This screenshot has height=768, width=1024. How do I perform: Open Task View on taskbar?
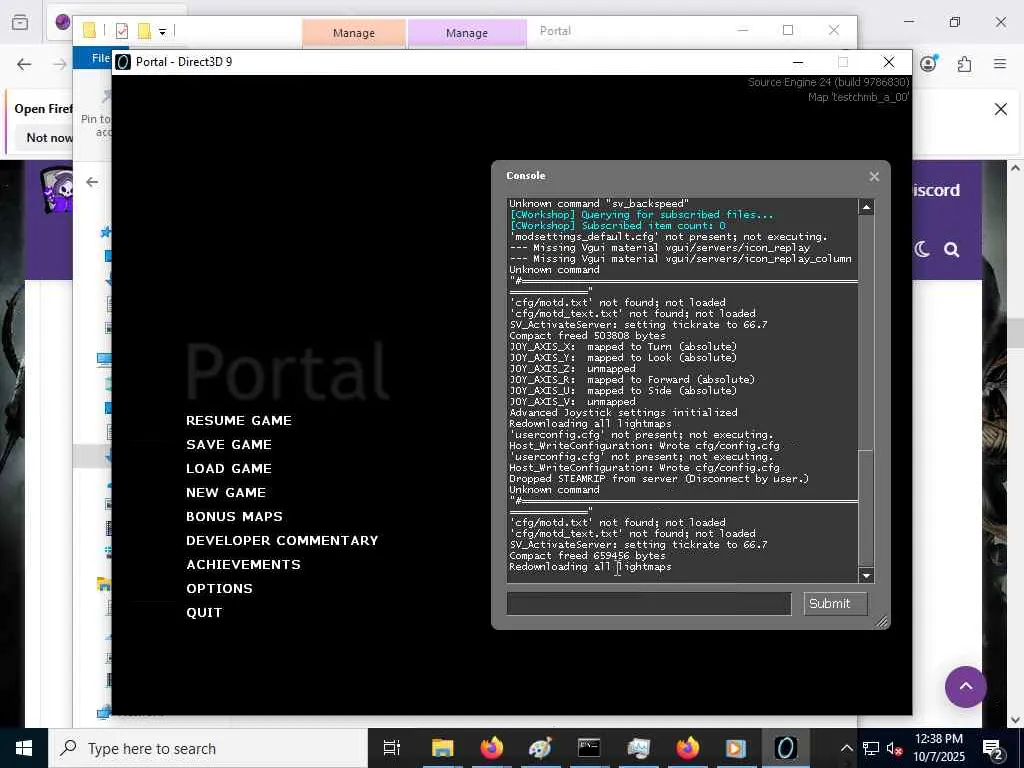(x=392, y=748)
